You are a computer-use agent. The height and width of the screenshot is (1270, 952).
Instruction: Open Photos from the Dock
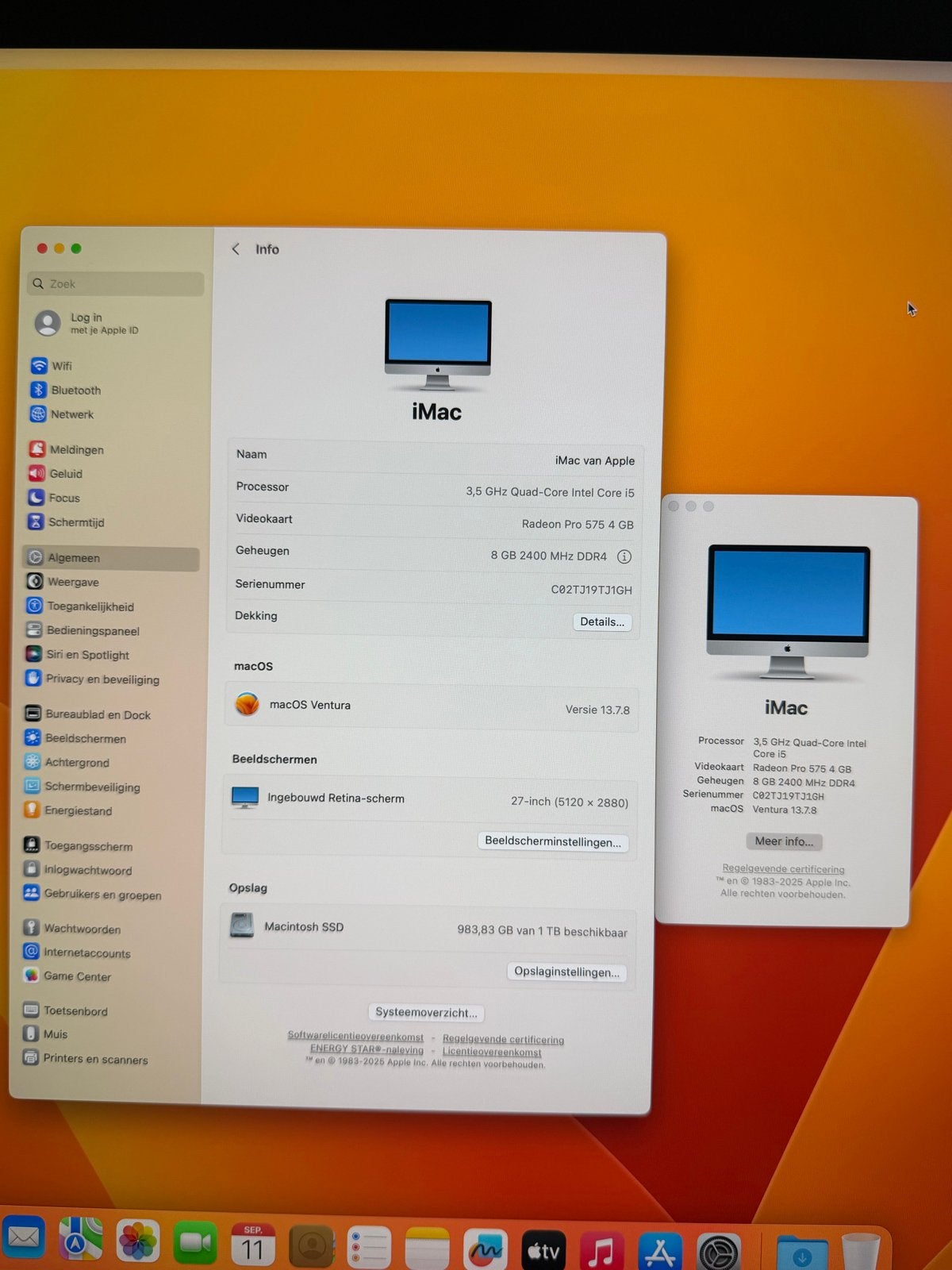pyautogui.click(x=138, y=1241)
